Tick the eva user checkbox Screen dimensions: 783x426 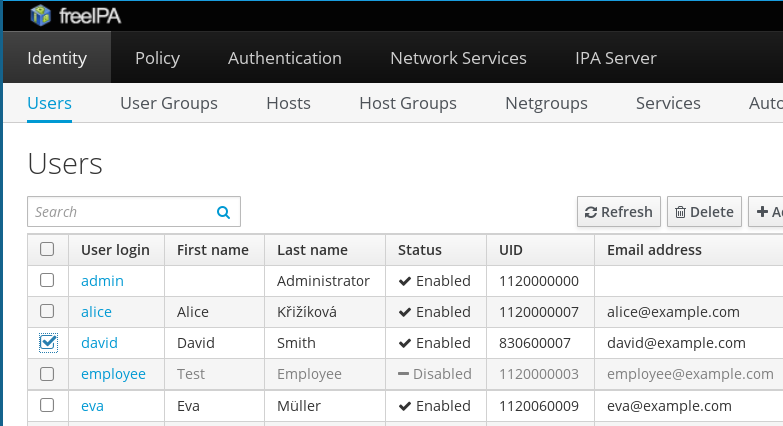point(47,406)
